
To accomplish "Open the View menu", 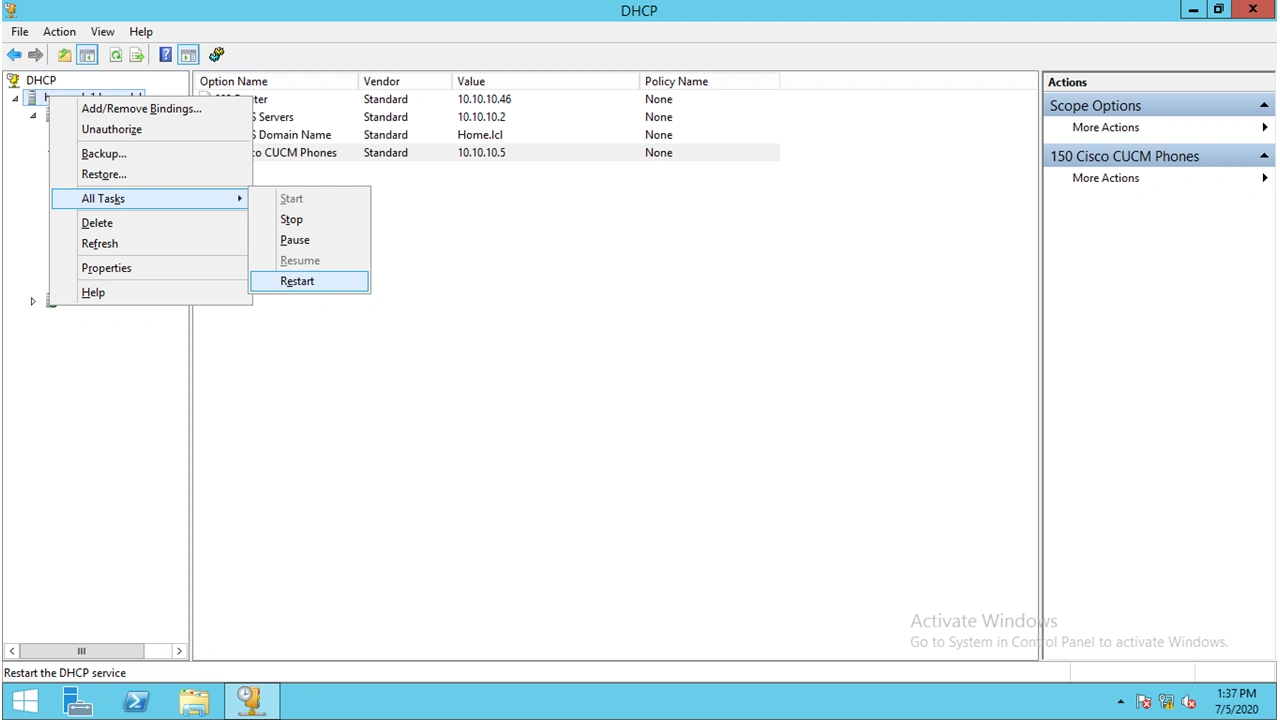I will coord(102,32).
